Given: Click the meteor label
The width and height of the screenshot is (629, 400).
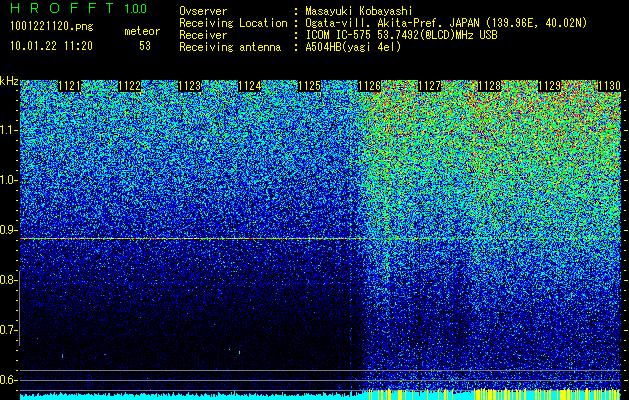Looking at the screenshot, I should point(142,31).
